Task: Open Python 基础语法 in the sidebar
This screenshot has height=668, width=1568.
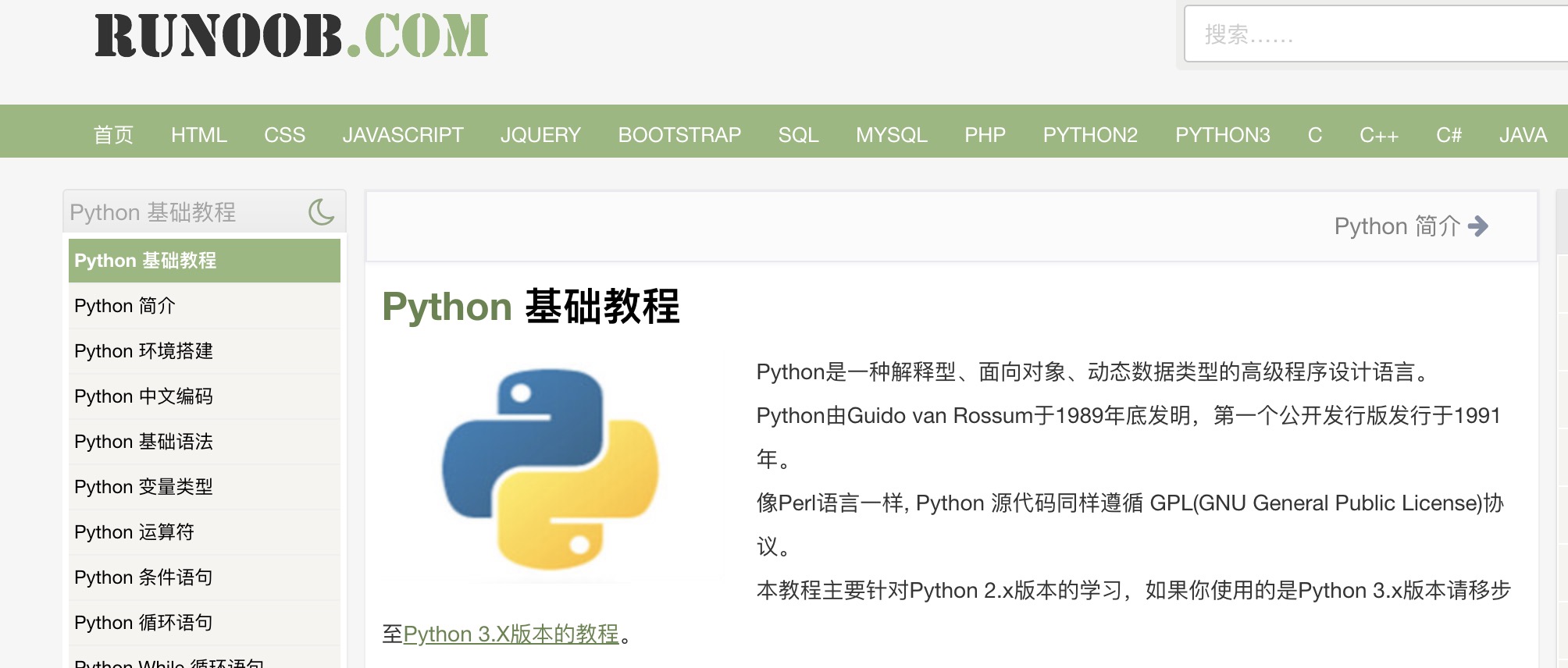Action: pos(205,442)
